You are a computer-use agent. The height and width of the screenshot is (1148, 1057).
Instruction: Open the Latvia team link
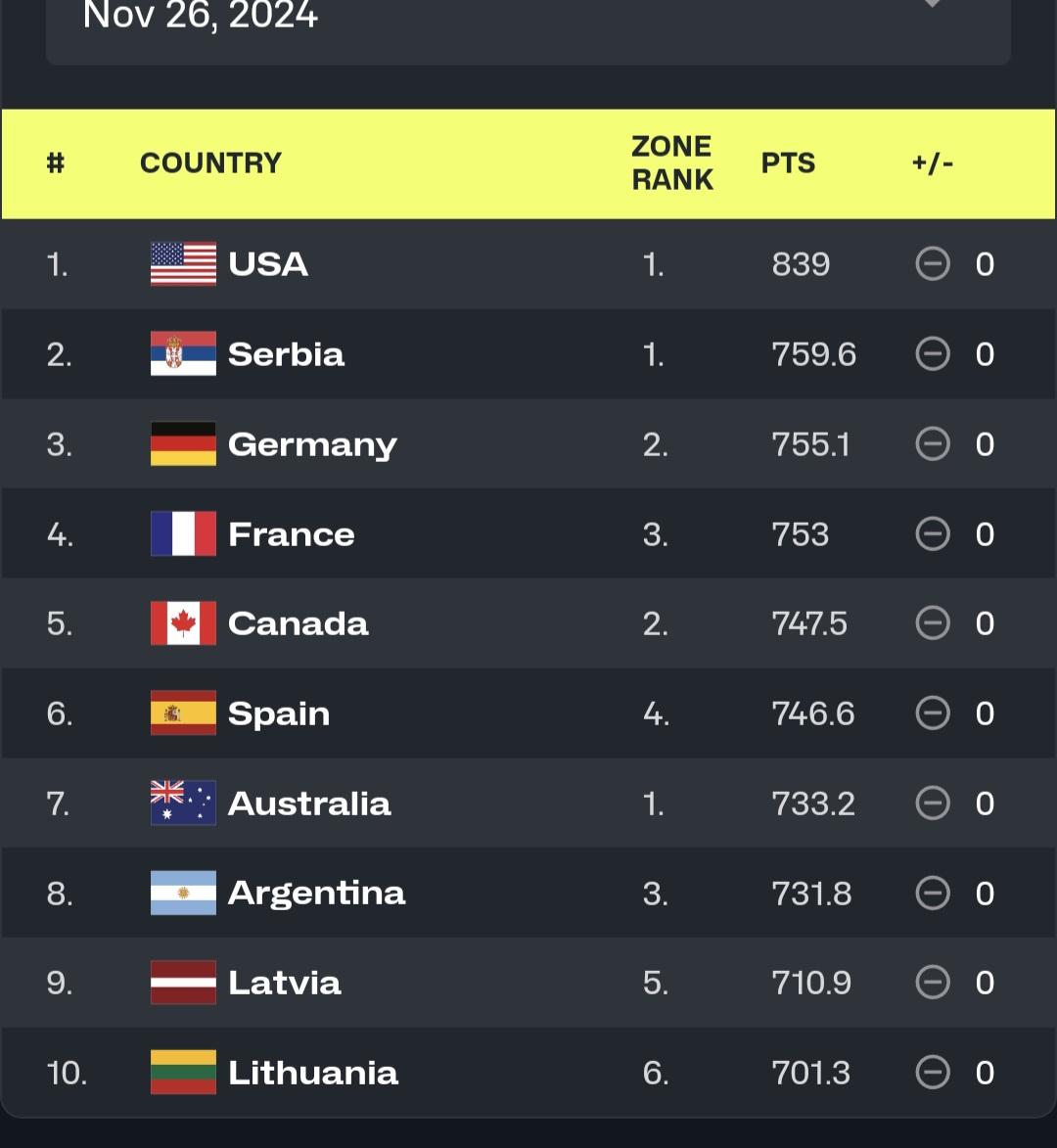click(x=285, y=983)
